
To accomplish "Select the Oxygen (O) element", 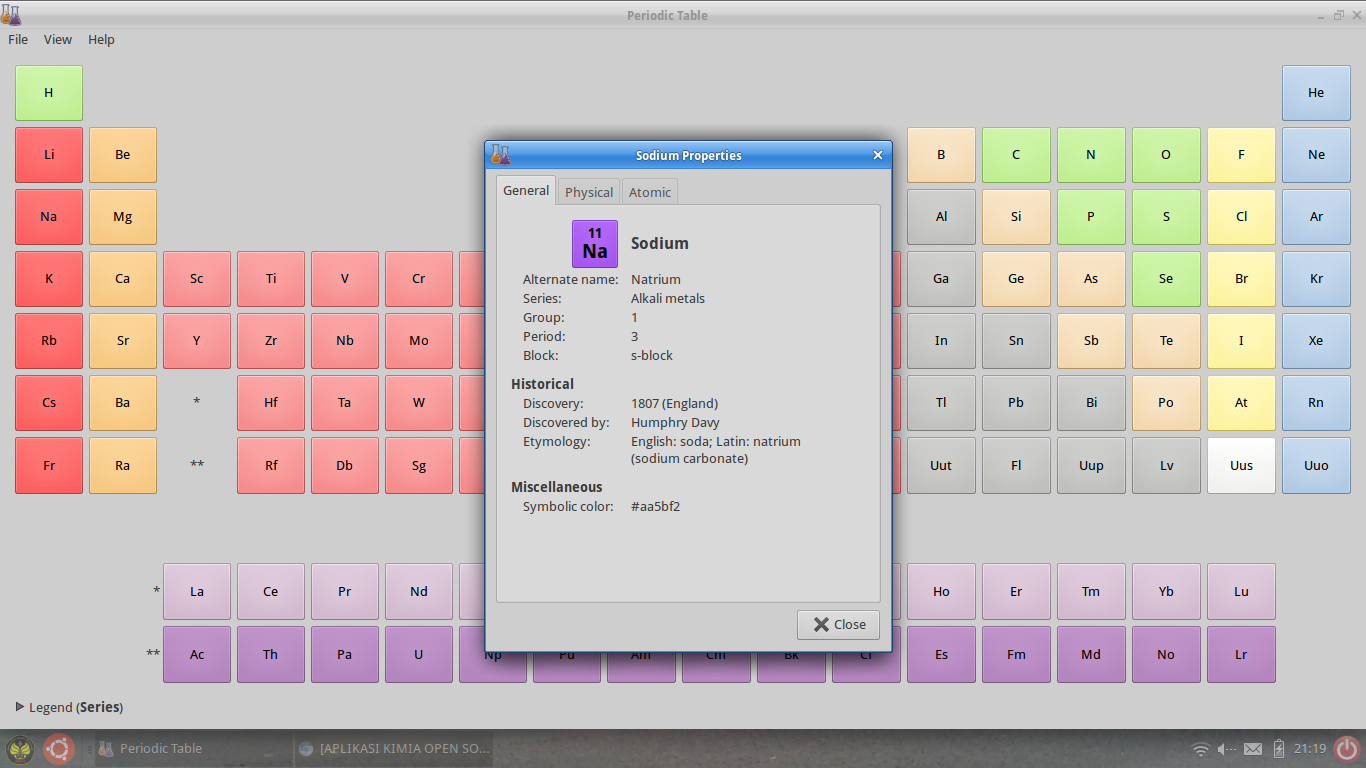I will [1166, 155].
